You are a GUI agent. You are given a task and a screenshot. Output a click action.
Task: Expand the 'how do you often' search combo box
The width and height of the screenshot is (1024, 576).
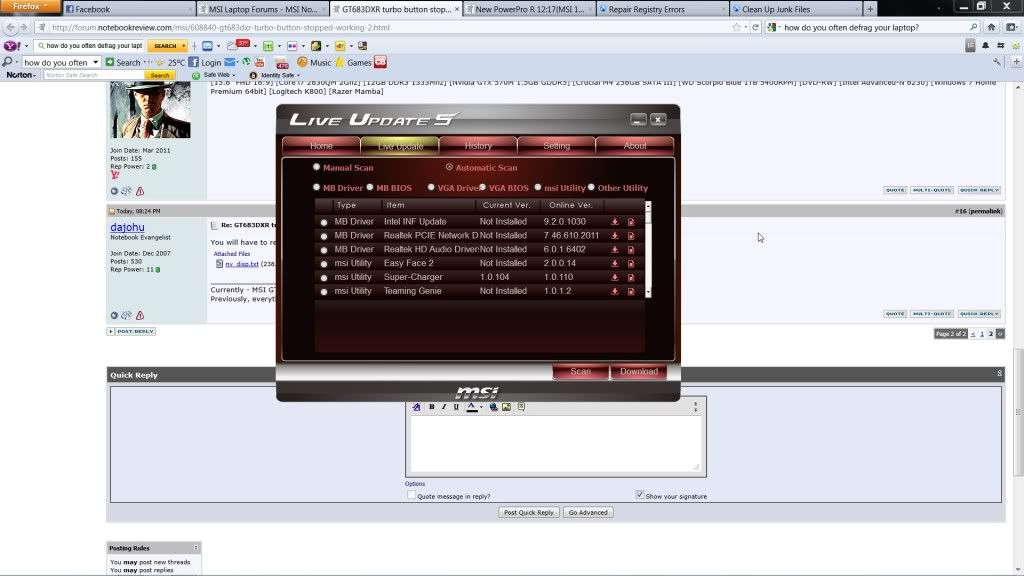point(95,62)
